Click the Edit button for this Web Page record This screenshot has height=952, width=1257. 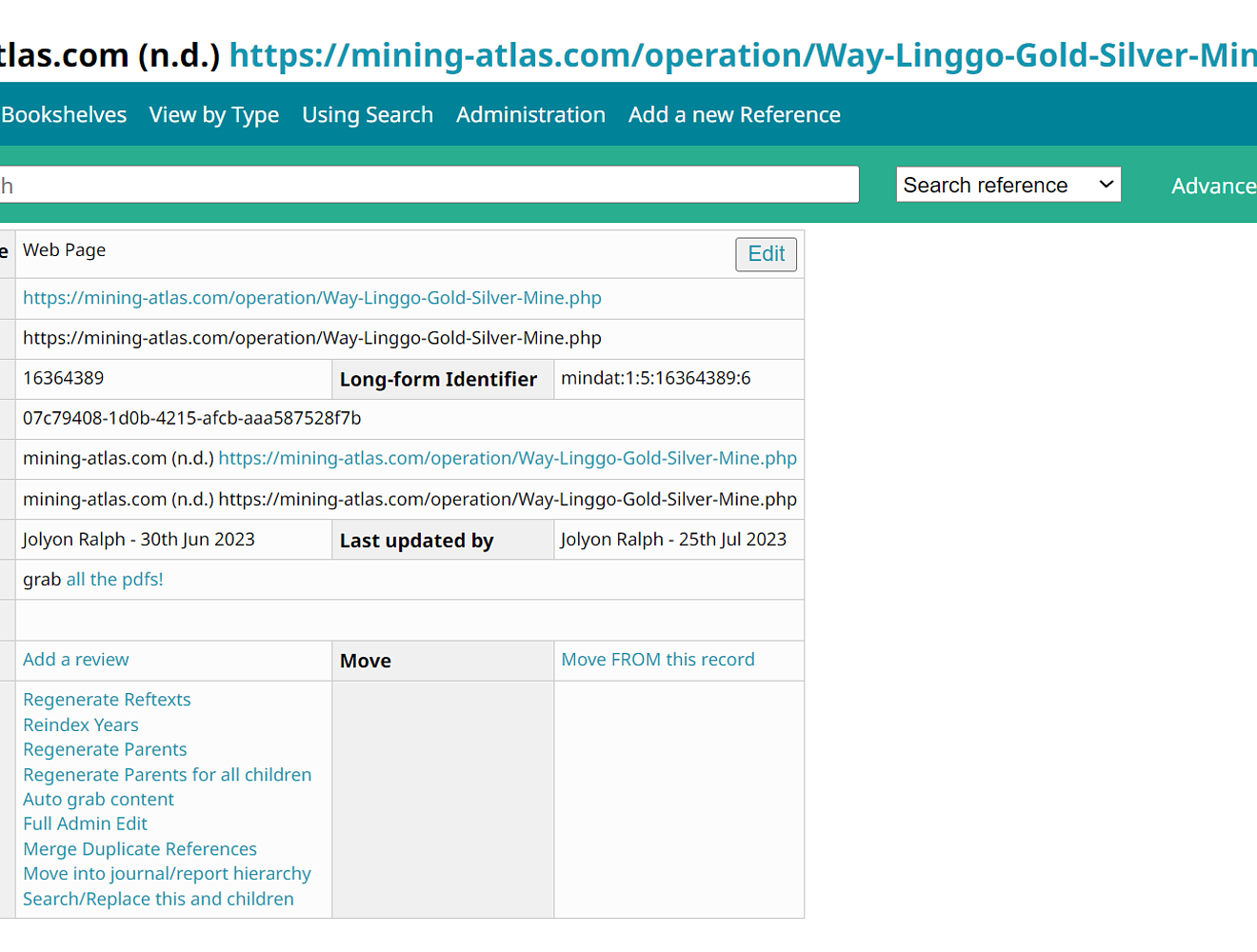766,254
